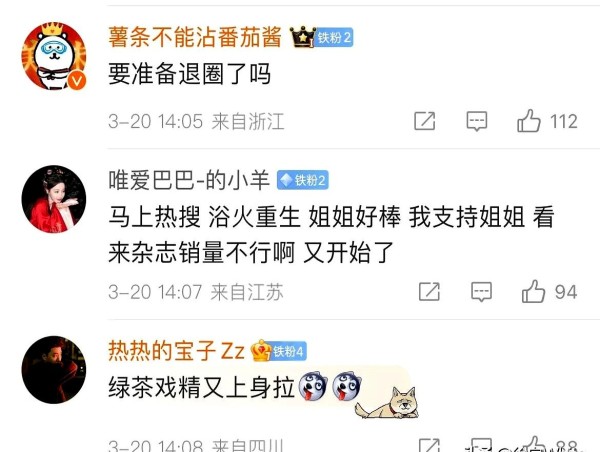Open avatar of 唯爱巴巴-的小羊

[54, 199]
